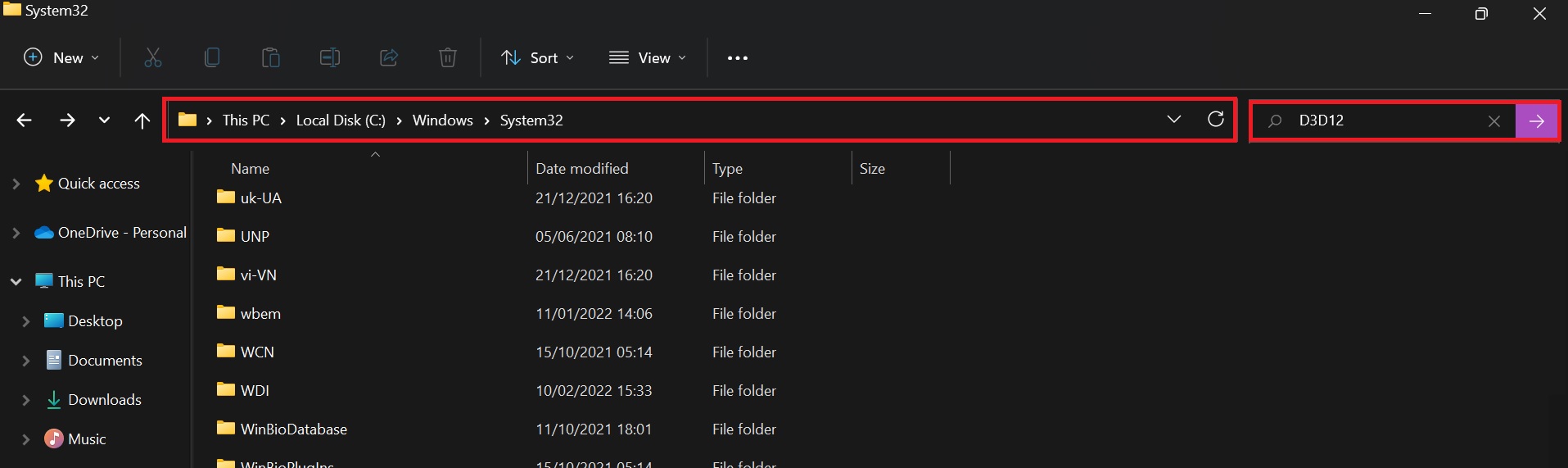Sort files by Date modified column
This screenshot has height=468, width=1568.
point(581,168)
